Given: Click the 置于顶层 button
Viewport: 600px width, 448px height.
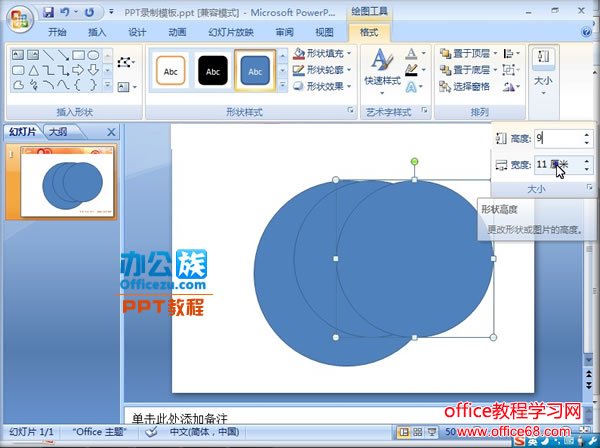Looking at the screenshot, I should [x=465, y=54].
